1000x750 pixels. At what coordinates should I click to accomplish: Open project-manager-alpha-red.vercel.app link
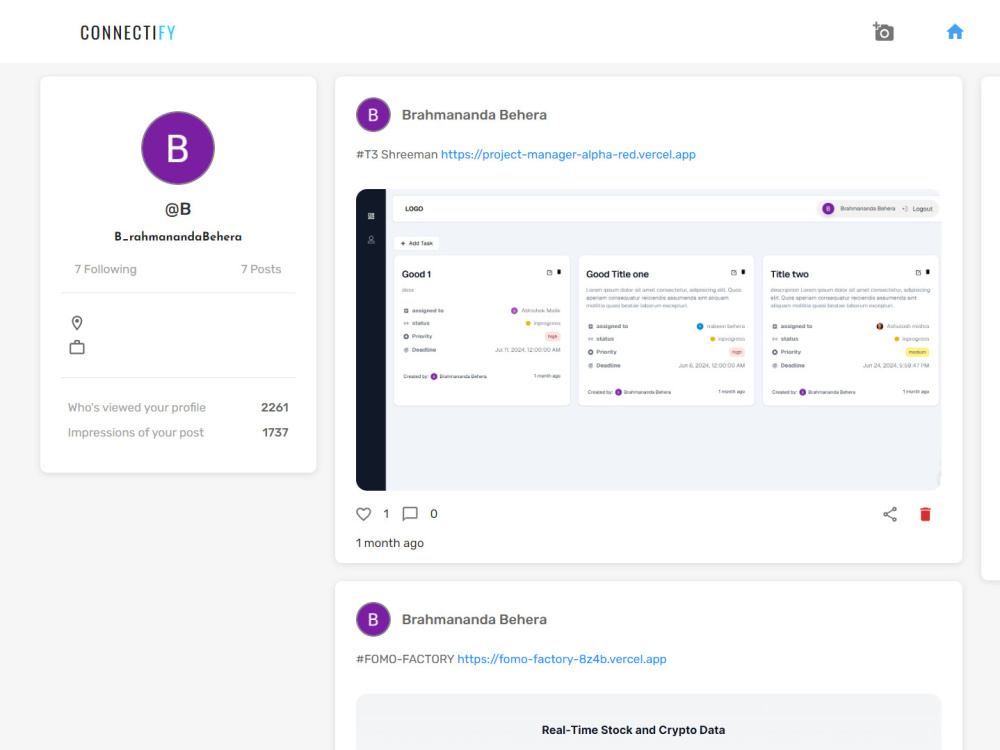pyautogui.click(x=568, y=154)
